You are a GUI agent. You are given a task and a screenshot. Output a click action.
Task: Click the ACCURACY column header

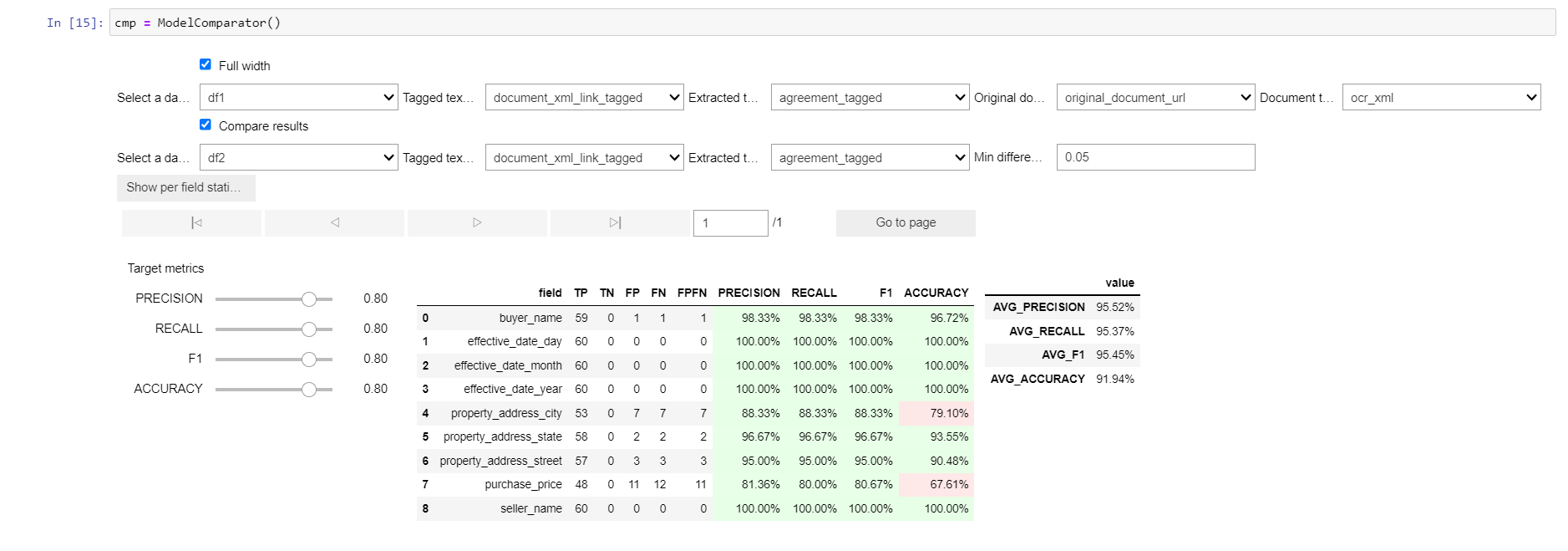pyautogui.click(x=936, y=293)
